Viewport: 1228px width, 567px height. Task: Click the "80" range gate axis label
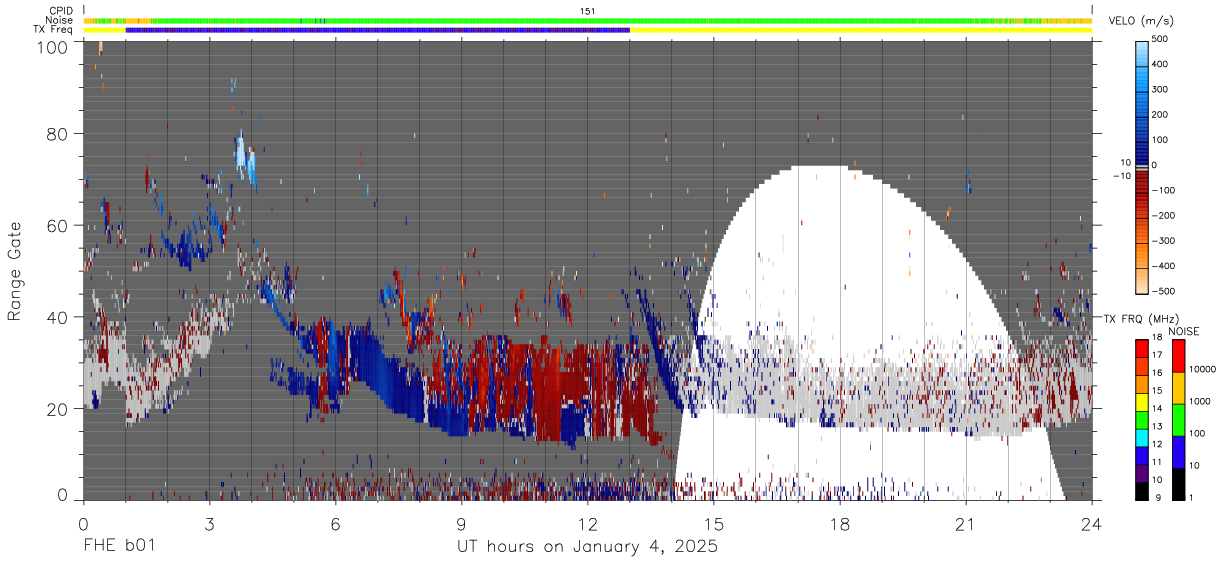tap(57, 133)
